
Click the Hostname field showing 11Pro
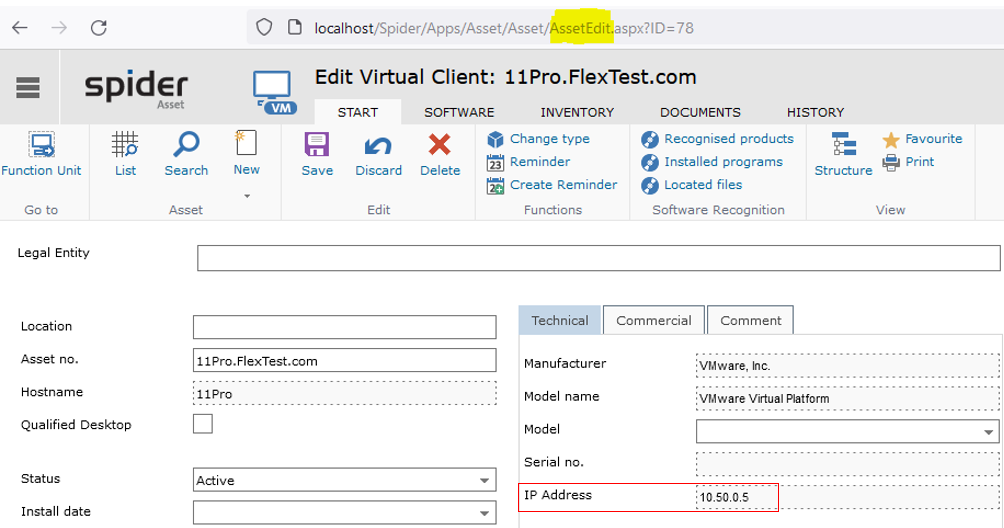(344, 393)
